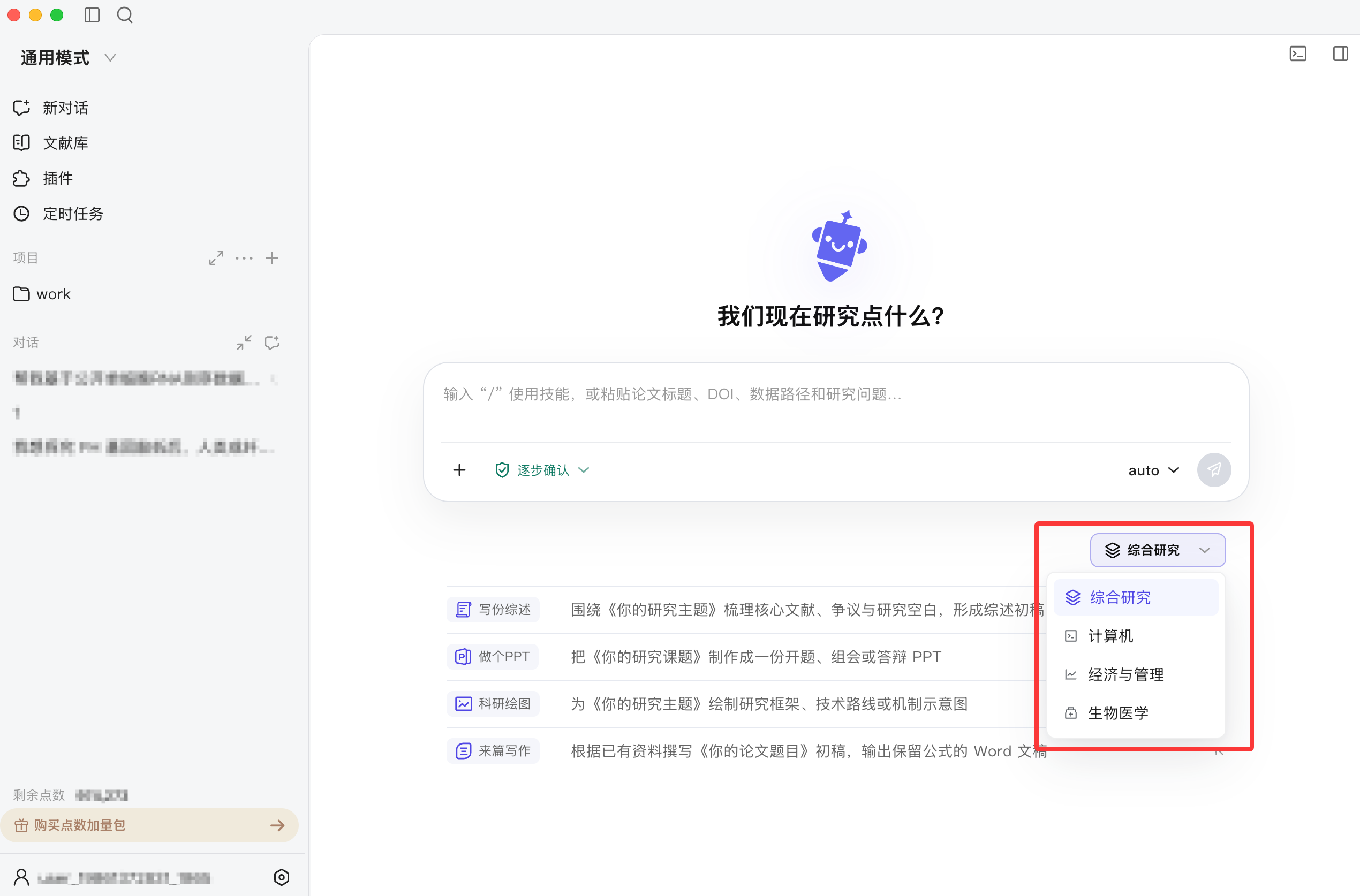Open the auto model dropdown
The image size is (1360, 896).
pyautogui.click(x=1154, y=470)
